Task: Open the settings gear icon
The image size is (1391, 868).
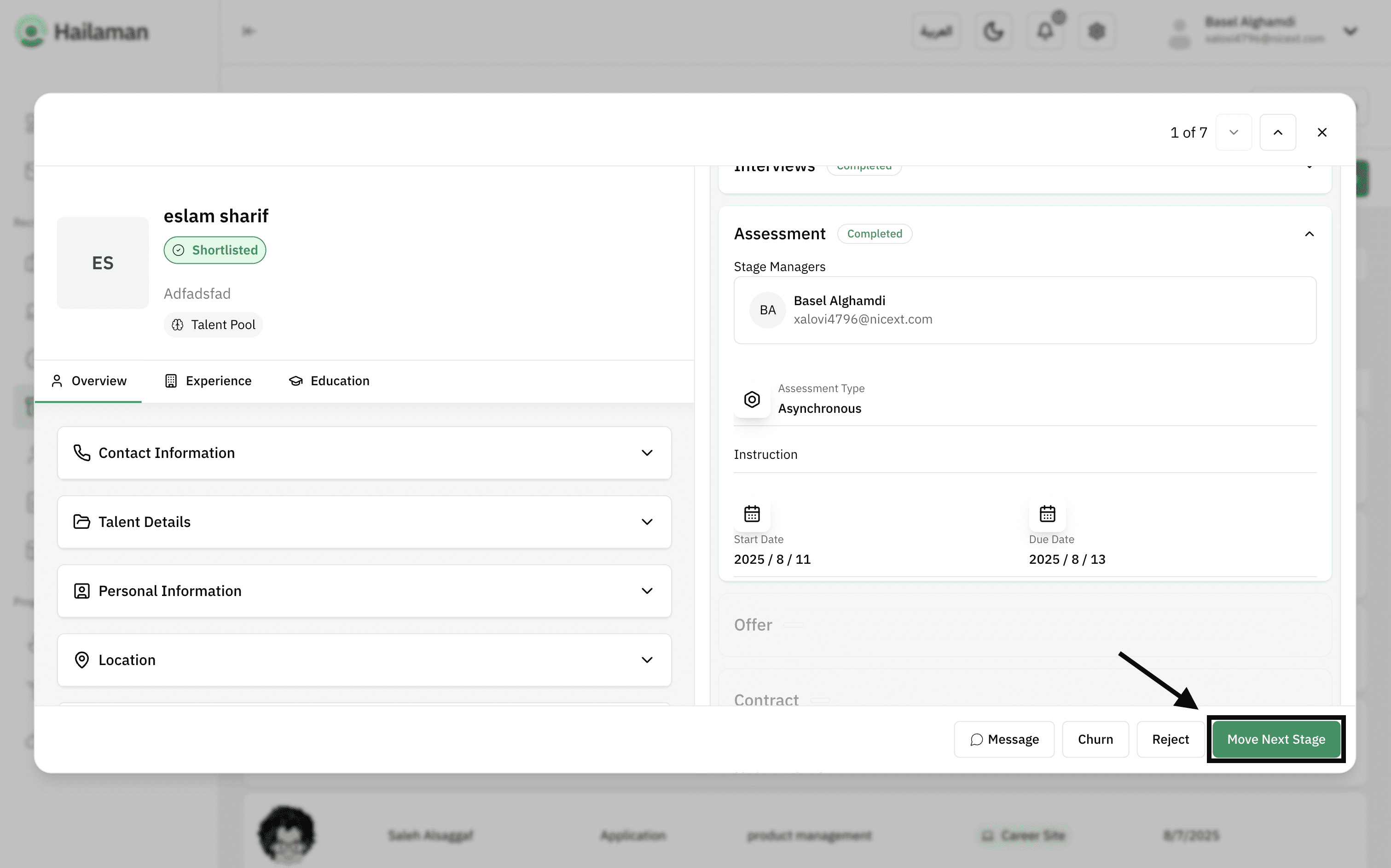Action: coord(1096,31)
